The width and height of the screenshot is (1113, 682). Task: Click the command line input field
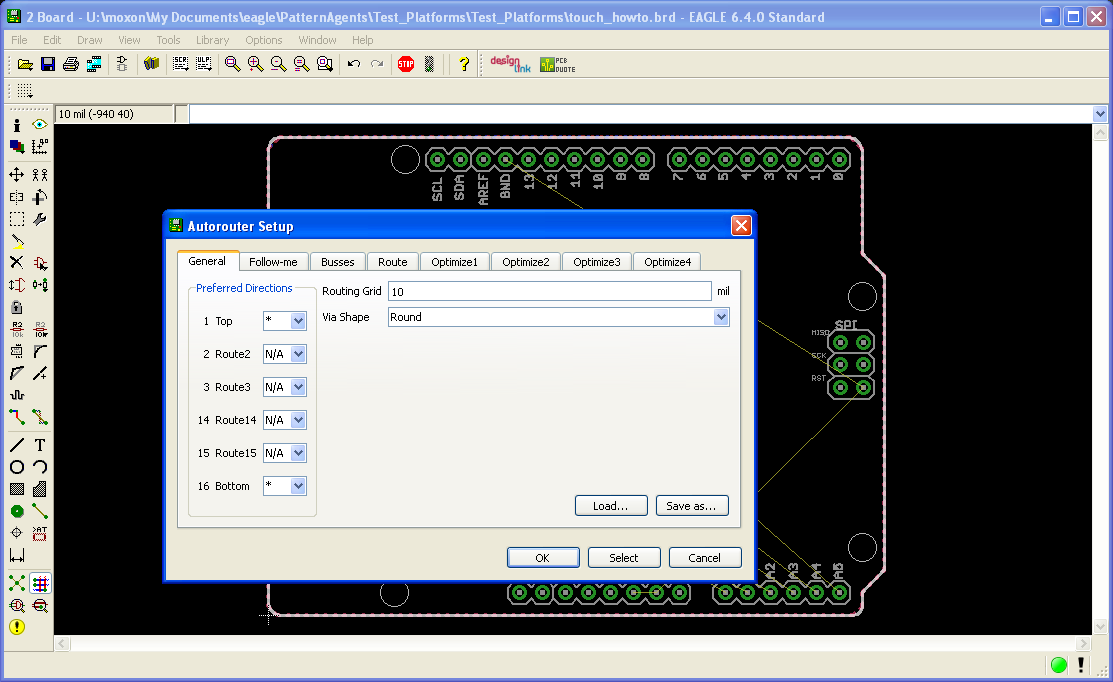(641, 114)
